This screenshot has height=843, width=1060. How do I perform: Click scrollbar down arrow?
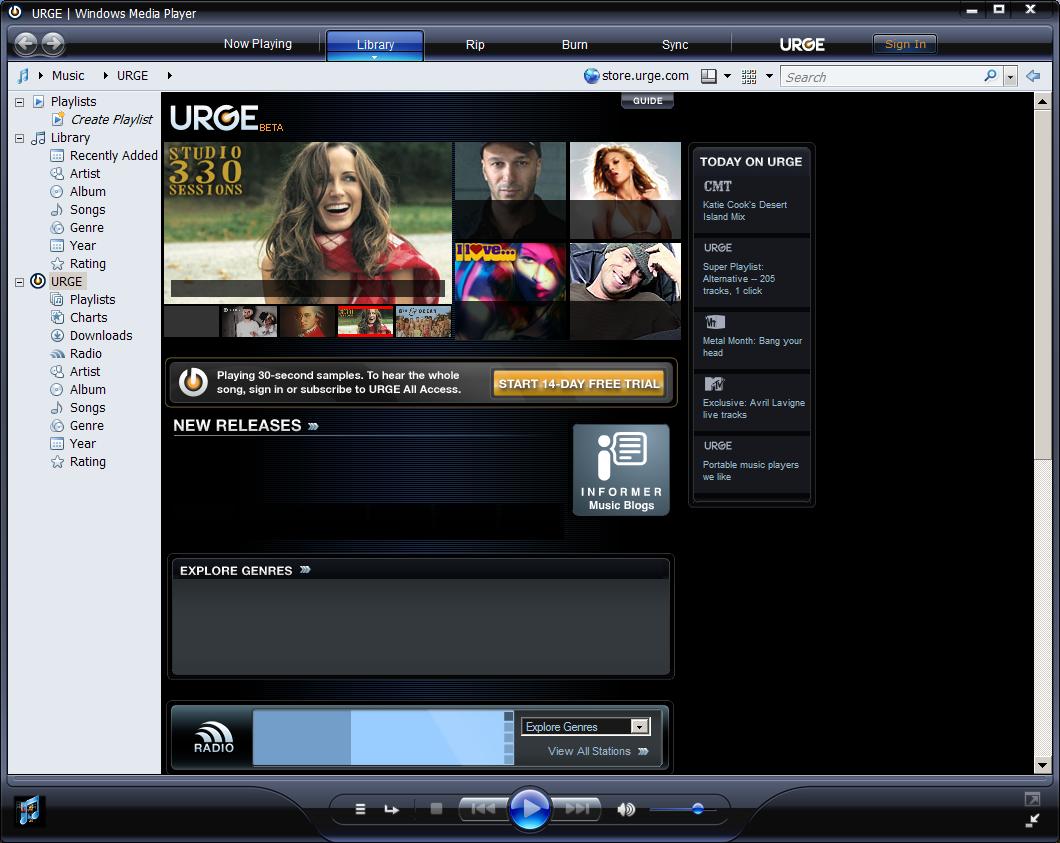(1042, 766)
